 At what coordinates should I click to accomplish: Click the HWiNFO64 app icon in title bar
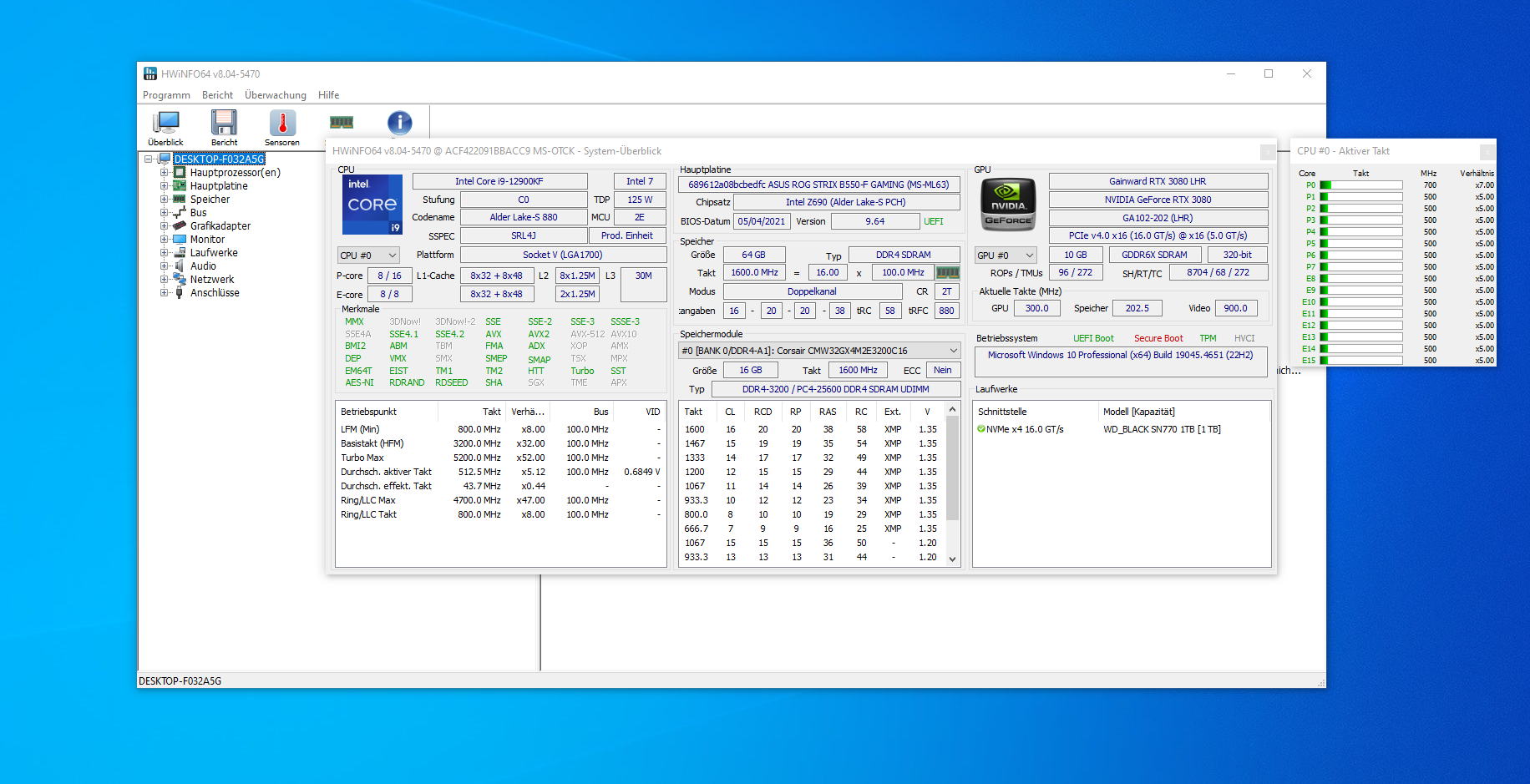[x=150, y=73]
